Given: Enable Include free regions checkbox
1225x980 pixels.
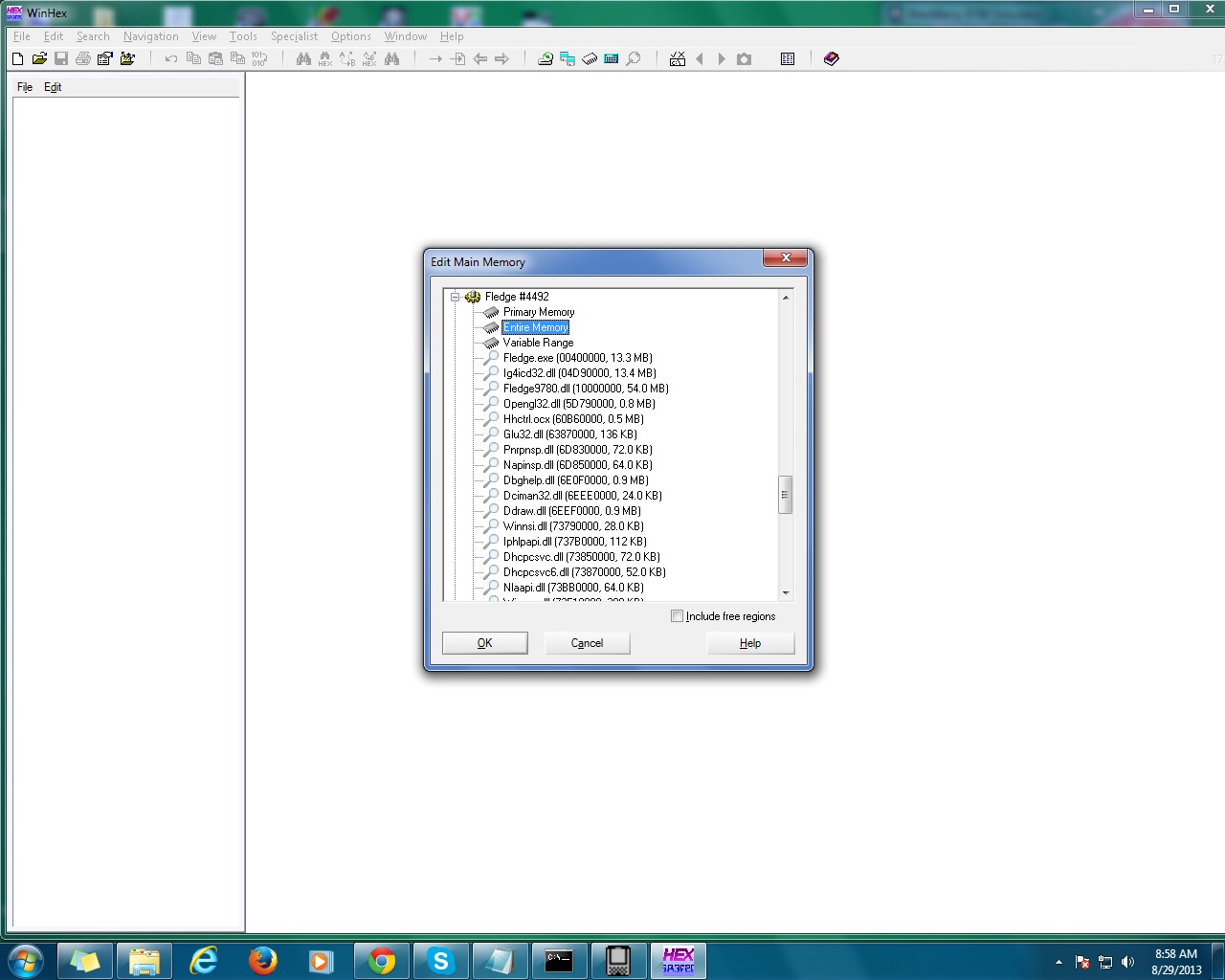Looking at the screenshot, I should coord(678,616).
